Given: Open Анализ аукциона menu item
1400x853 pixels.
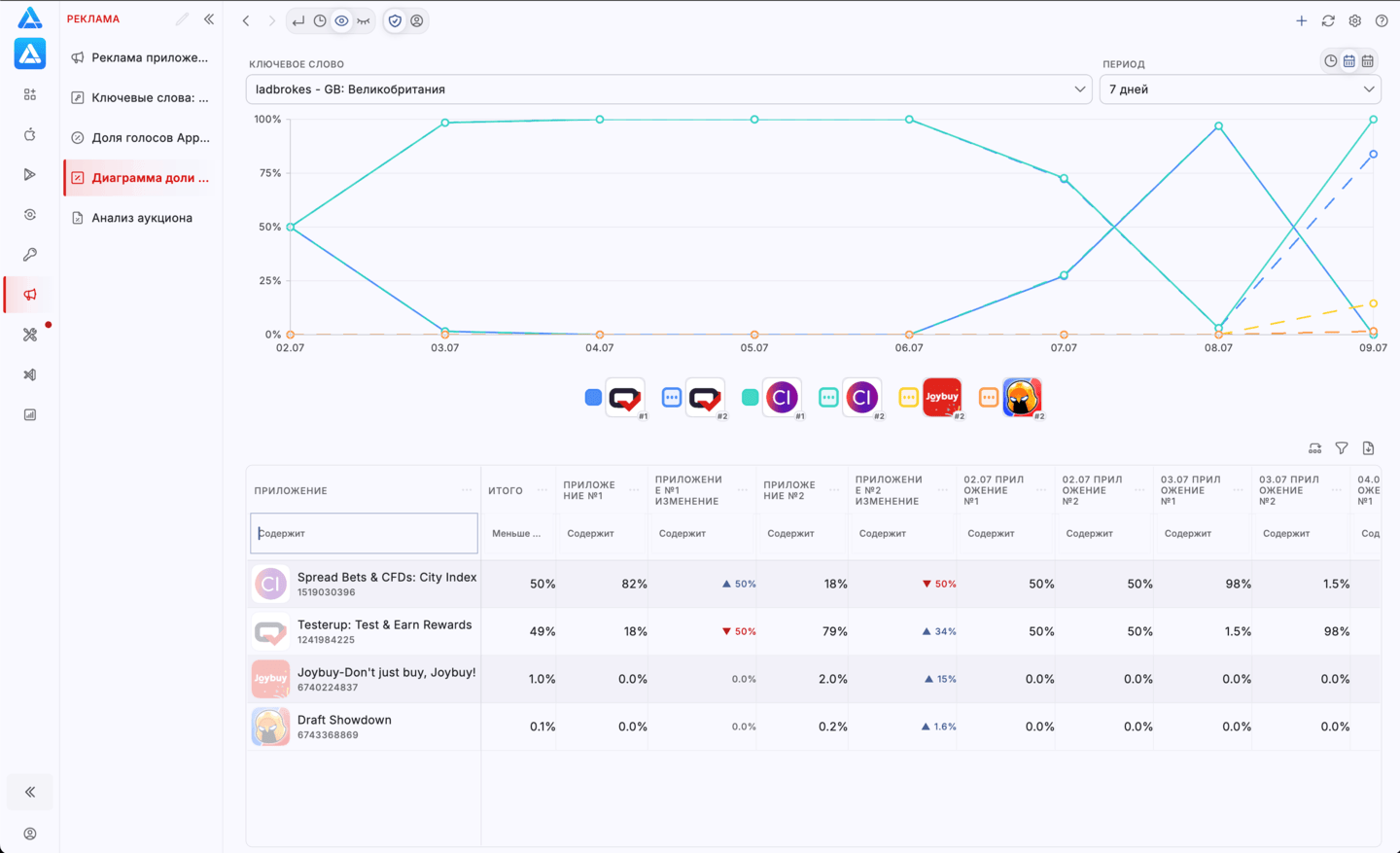Looking at the screenshot, I should coord(141,218).
